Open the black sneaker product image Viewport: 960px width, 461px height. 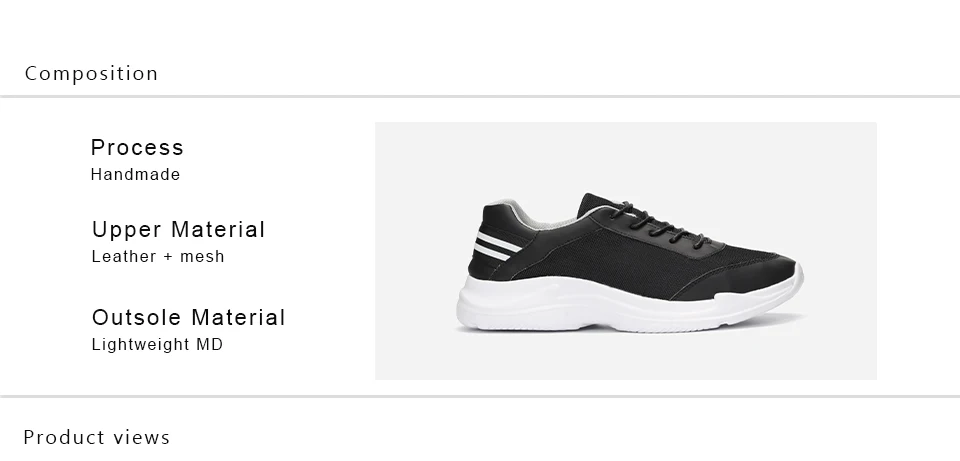pos(626,251)
